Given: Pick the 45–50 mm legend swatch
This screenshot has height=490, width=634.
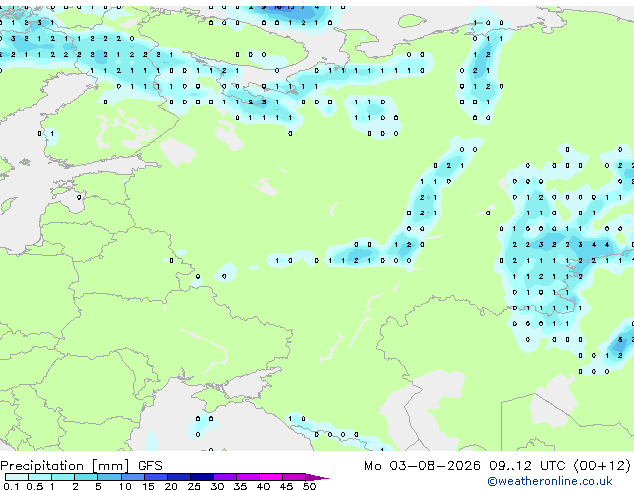Looking at the screenshot, I should 294,477.
